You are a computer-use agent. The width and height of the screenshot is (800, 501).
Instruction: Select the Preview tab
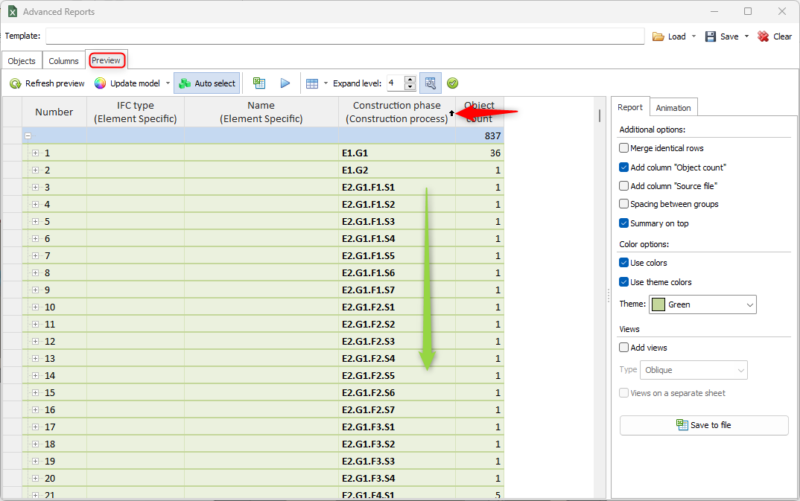tap(106, 60)
